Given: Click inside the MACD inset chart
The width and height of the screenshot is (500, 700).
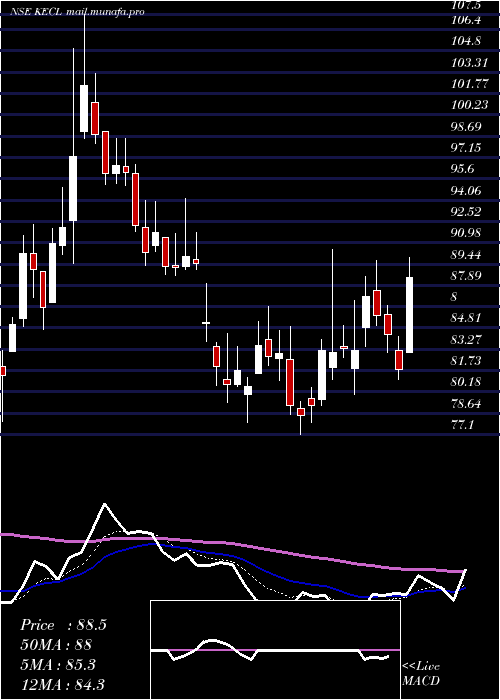Looking at the screenshot, I should (275, 650).
